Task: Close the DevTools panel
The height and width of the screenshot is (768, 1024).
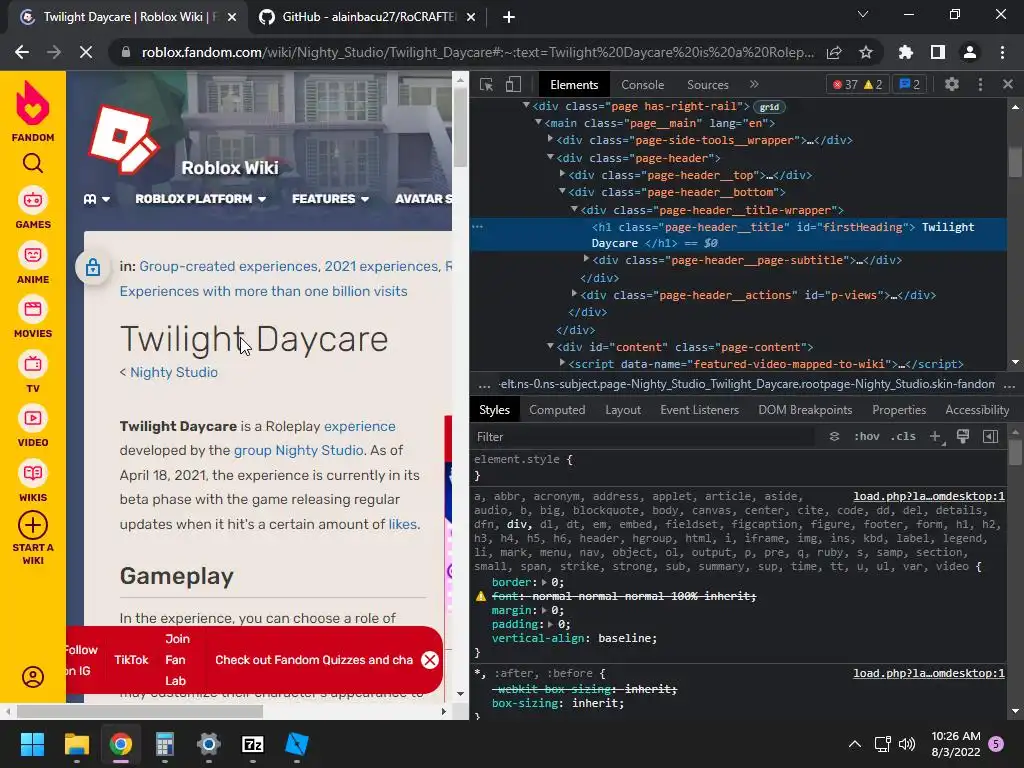Action: pyautogui.click(x=1008, y=84)
